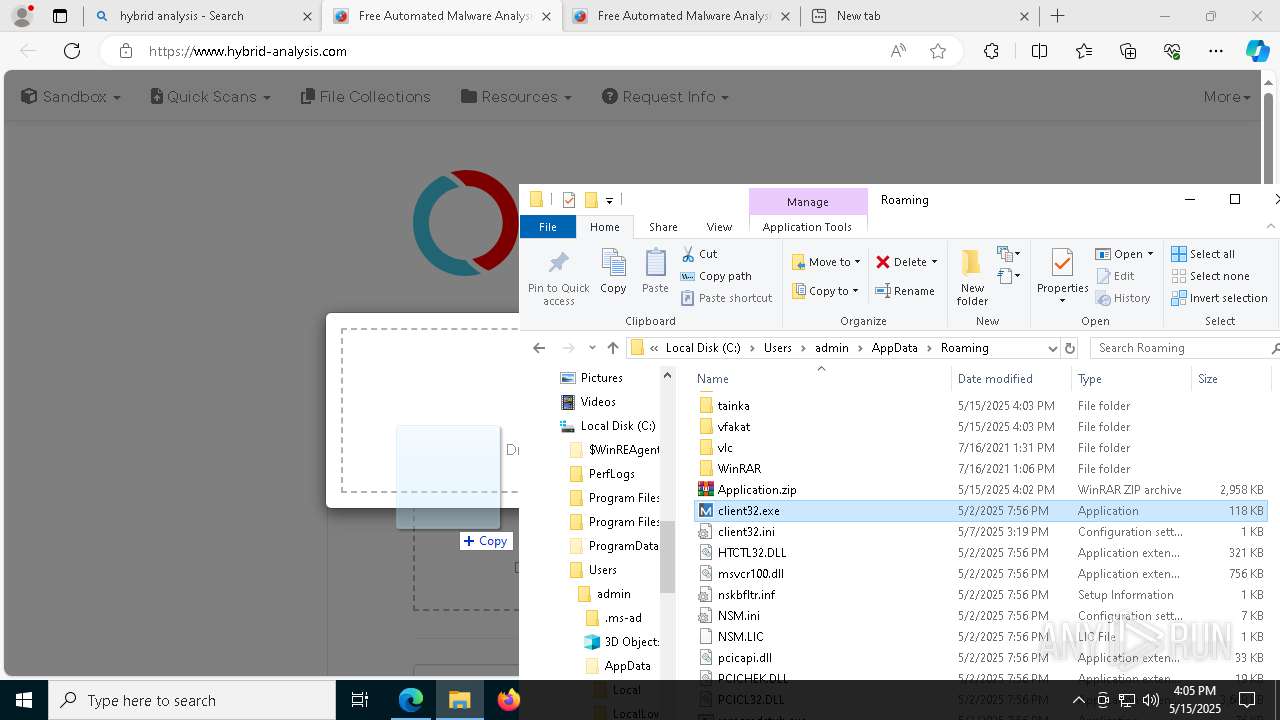Click the Edit button in Open group

[1115, 276]
